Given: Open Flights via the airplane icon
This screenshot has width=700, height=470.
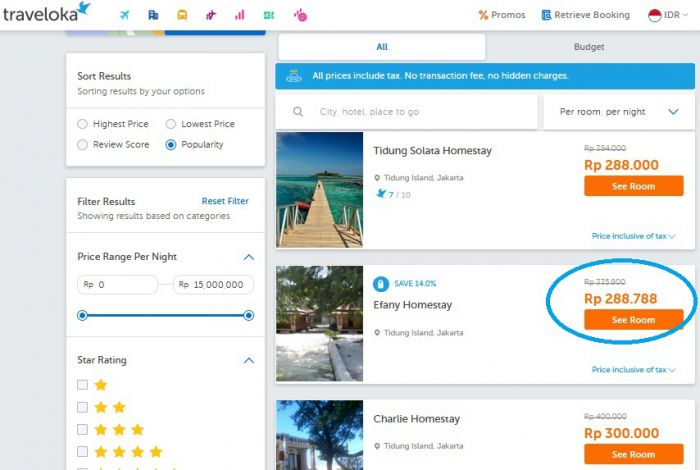Looking at the screenshot, I should click(x=125, y=15).
